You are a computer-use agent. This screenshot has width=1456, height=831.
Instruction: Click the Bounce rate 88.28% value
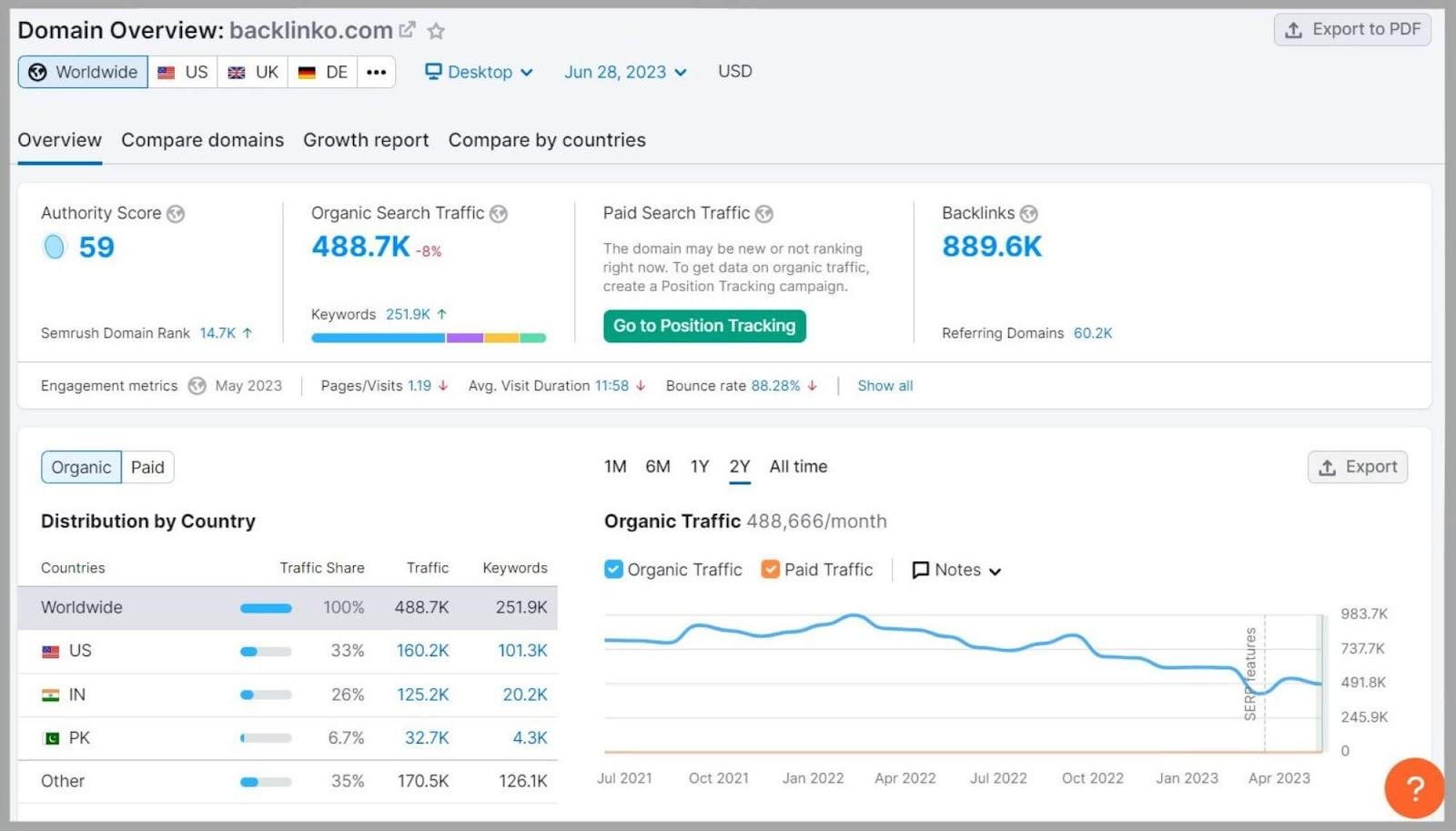[x=775, y=386]
